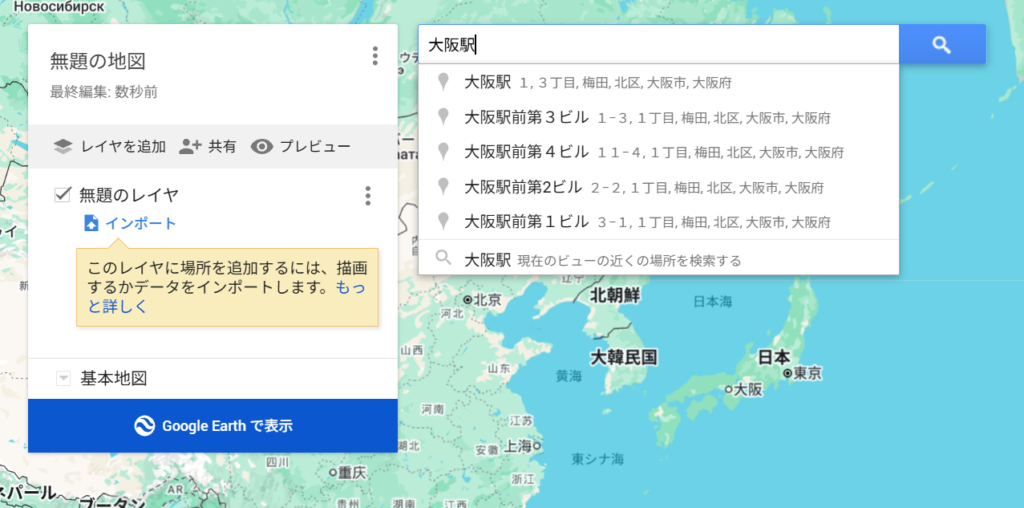Click the 東シナ海 sea label

click(x=598, y=458)
